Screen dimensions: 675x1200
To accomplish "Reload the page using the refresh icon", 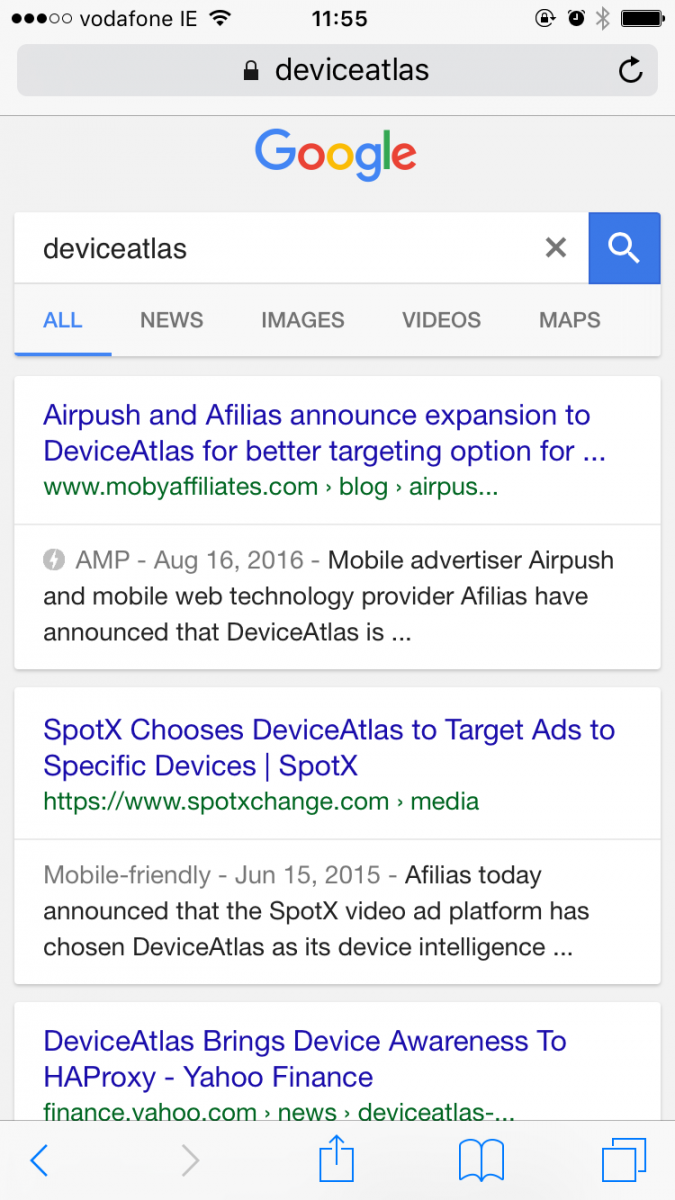I will (630, 70).
